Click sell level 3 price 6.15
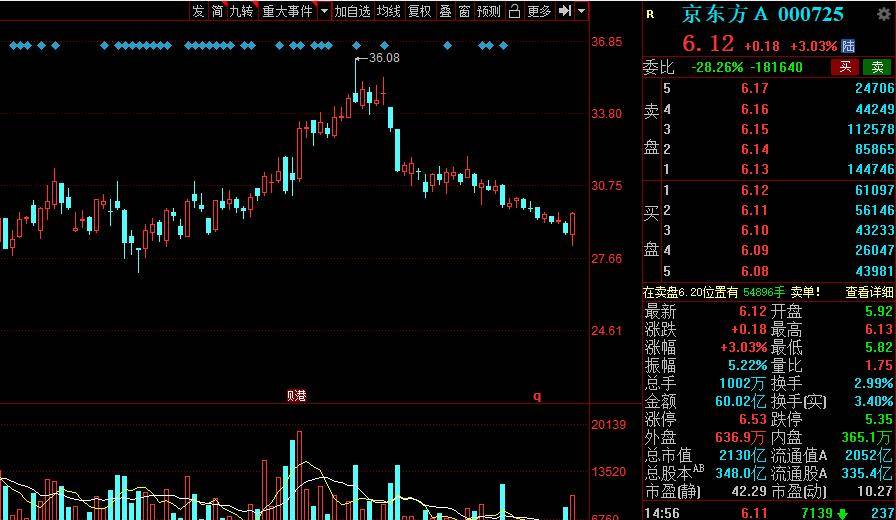 click(754, 129)
